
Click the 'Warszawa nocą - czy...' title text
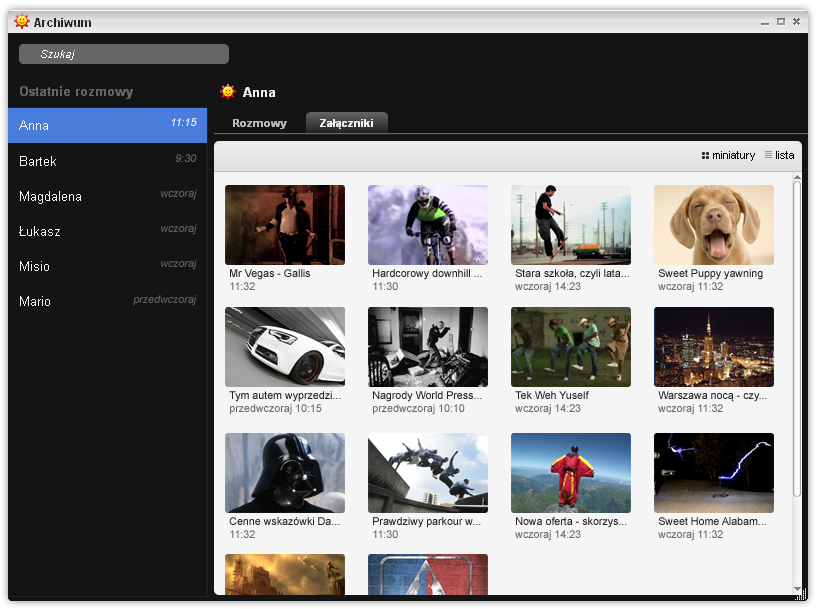[712, 395]
